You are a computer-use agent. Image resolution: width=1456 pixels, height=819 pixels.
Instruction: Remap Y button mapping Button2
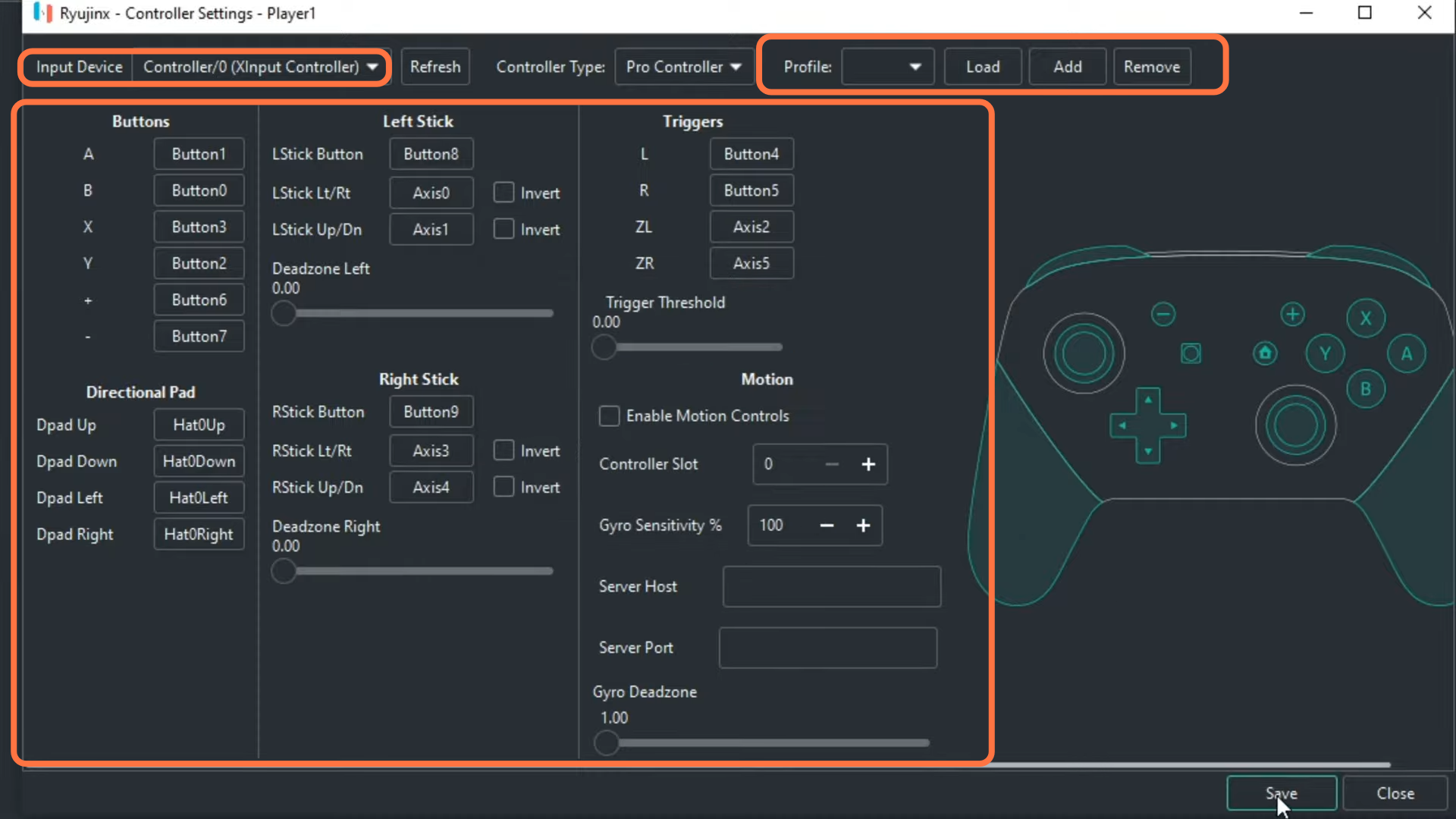(199, 263)
